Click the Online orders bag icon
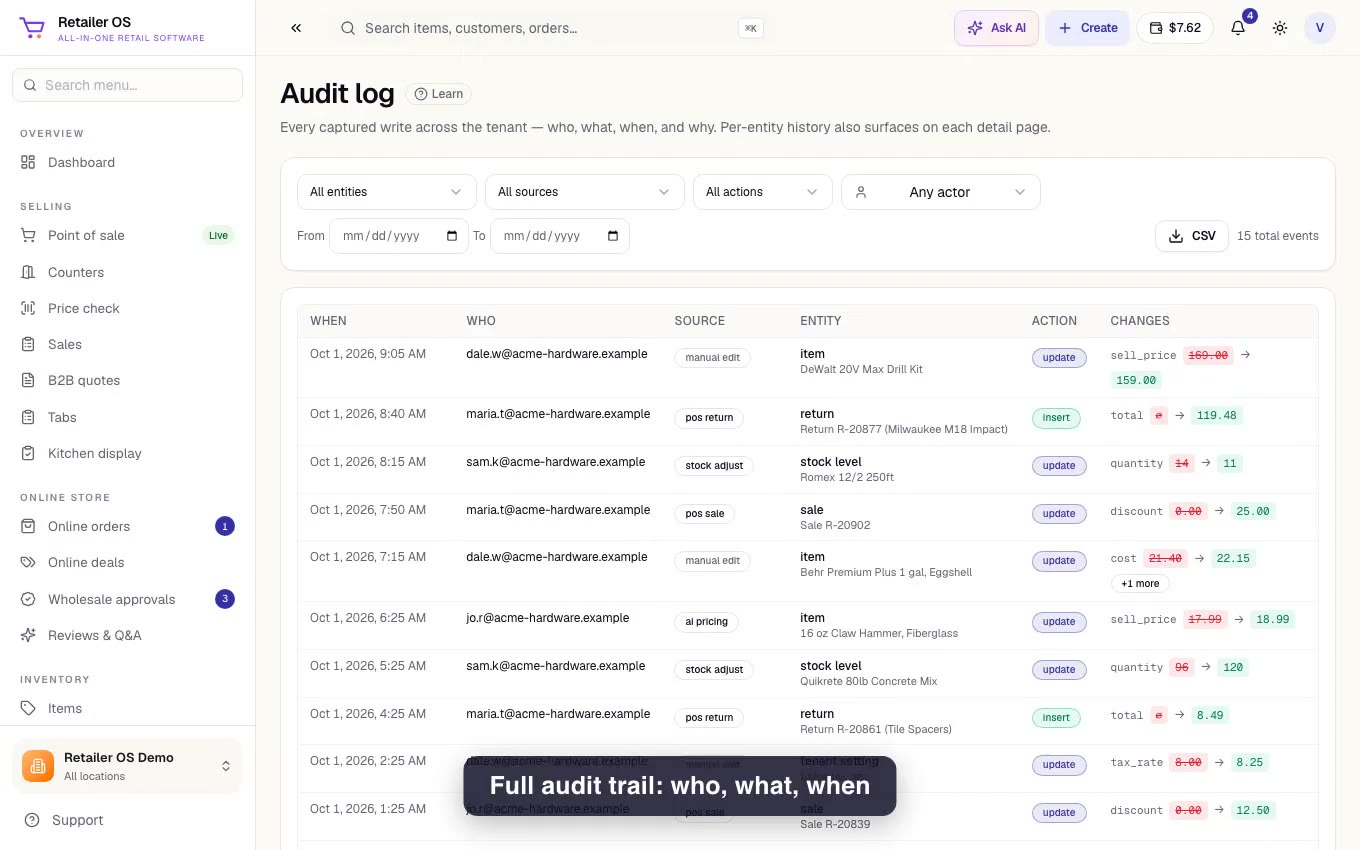 [x=28, y=526]
